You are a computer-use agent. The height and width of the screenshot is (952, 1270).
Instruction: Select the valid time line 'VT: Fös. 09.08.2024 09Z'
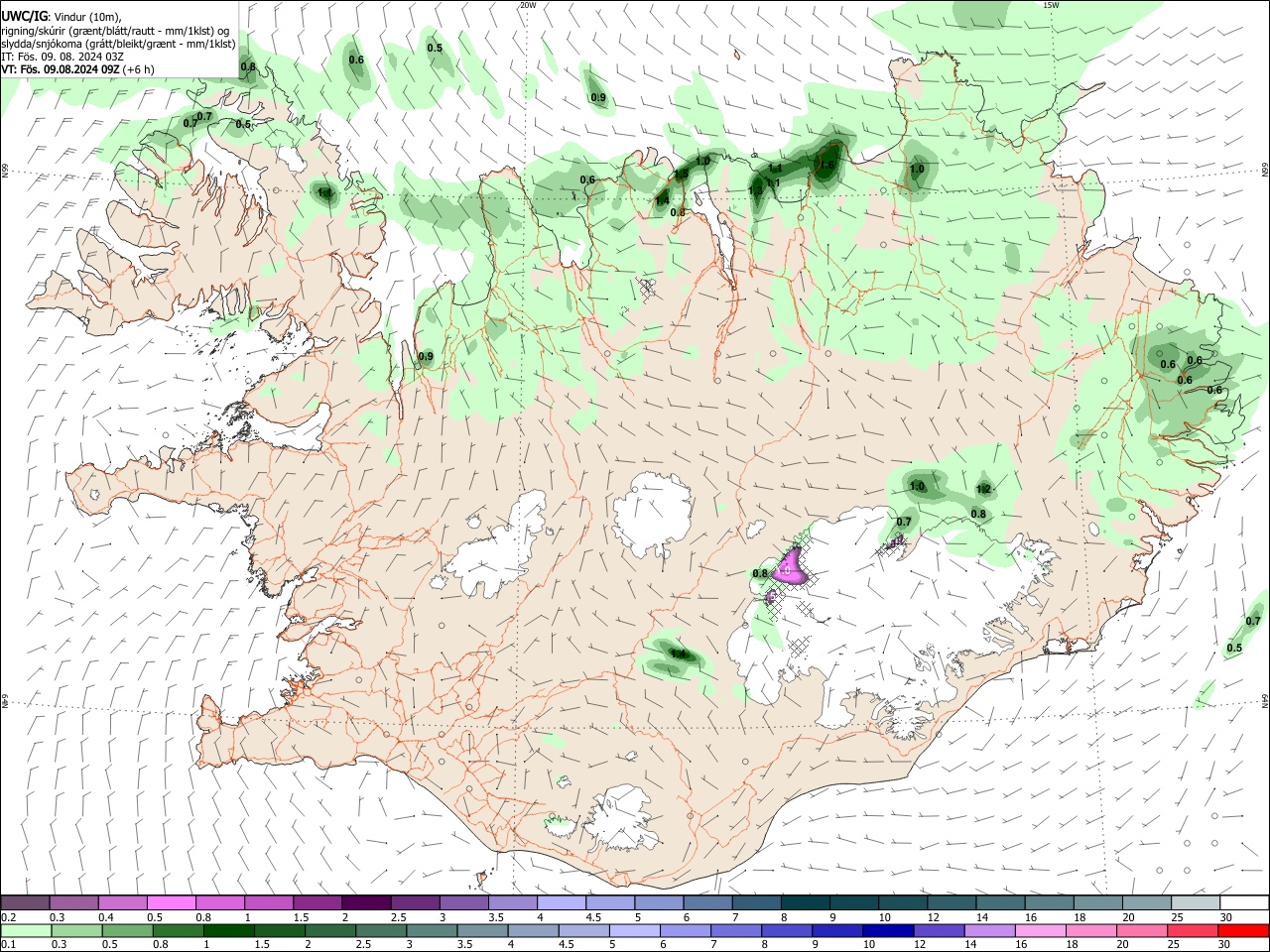click(61, 69)
